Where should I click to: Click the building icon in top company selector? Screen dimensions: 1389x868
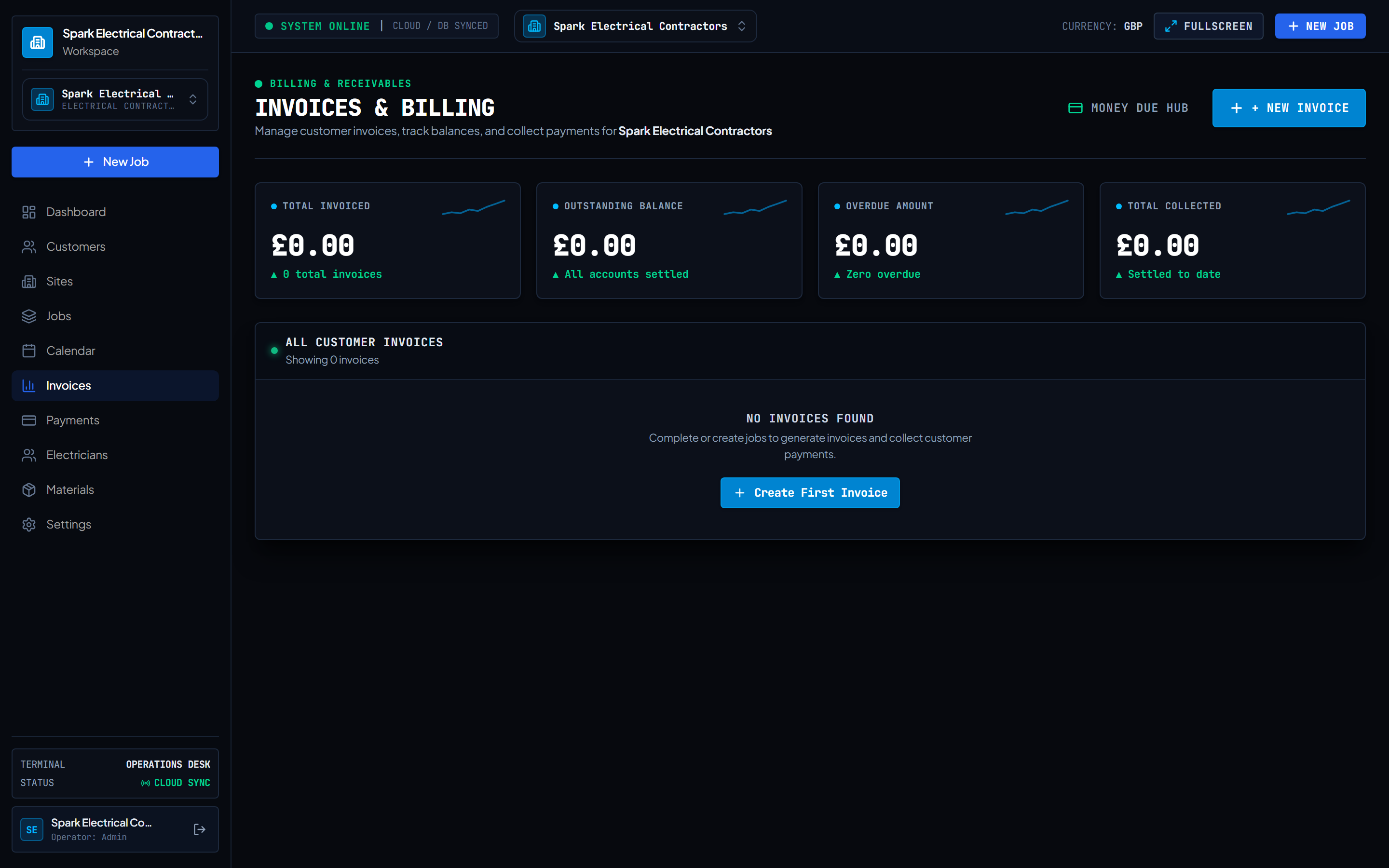(x=534, y=26)
